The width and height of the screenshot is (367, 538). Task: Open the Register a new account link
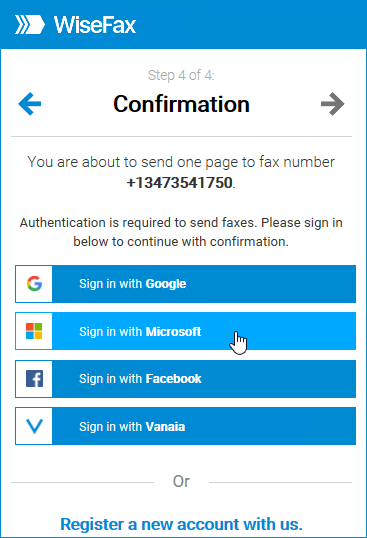coord(181,524)
